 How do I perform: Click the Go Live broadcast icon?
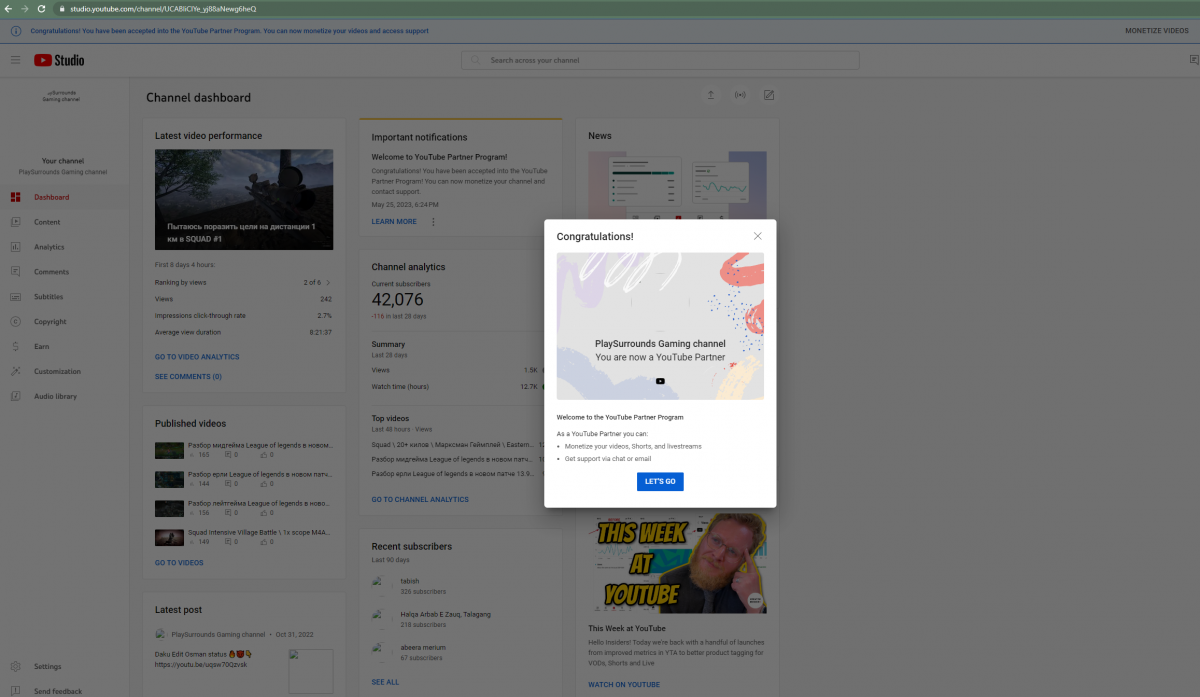pyautogui.click(x=740, y=96)
